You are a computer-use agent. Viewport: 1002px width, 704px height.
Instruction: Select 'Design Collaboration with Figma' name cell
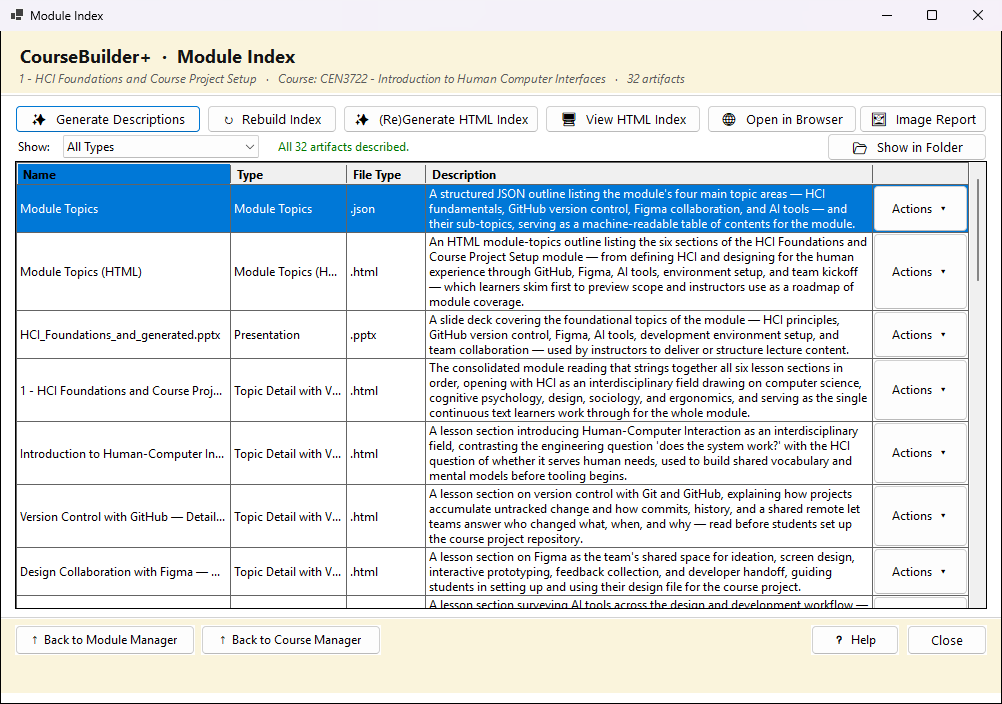(x=123, y=572)
